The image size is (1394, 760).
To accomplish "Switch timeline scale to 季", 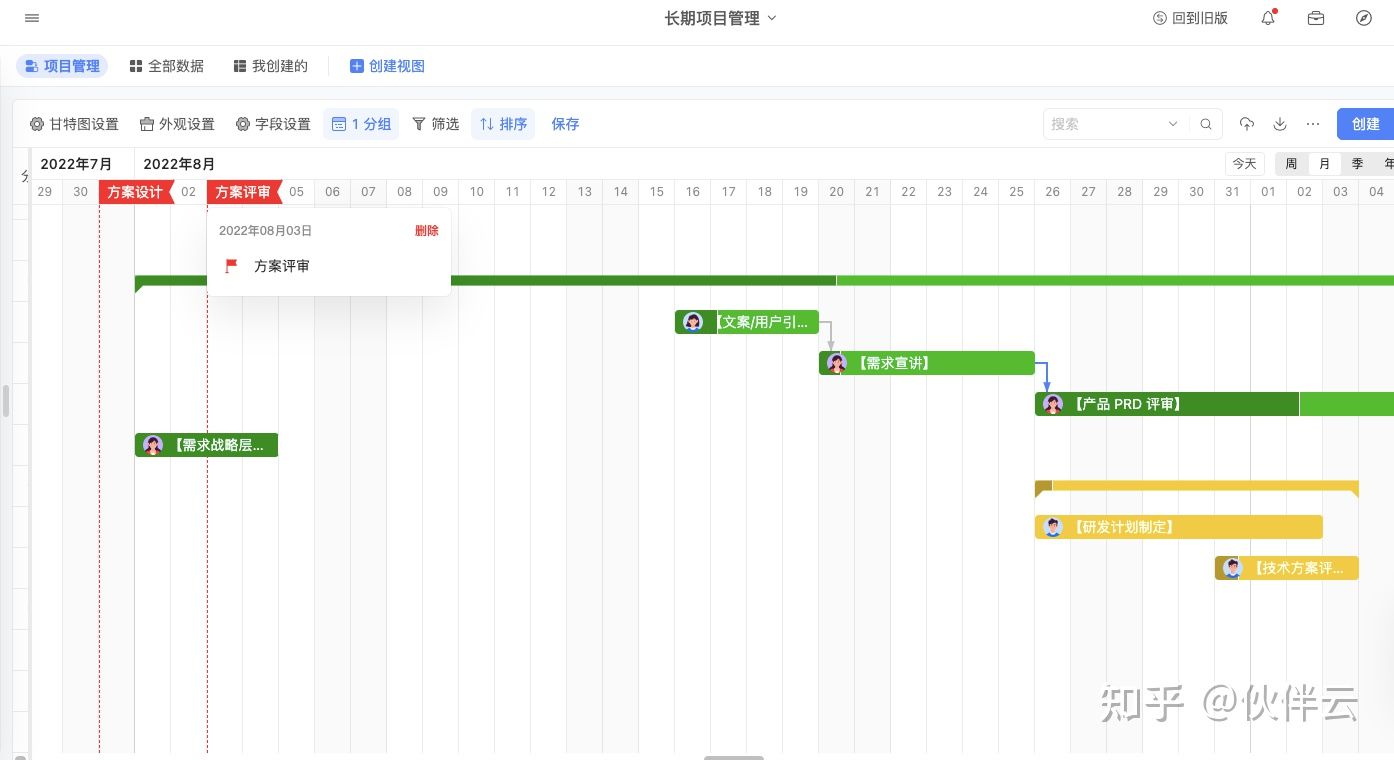I will (1357, 164).
